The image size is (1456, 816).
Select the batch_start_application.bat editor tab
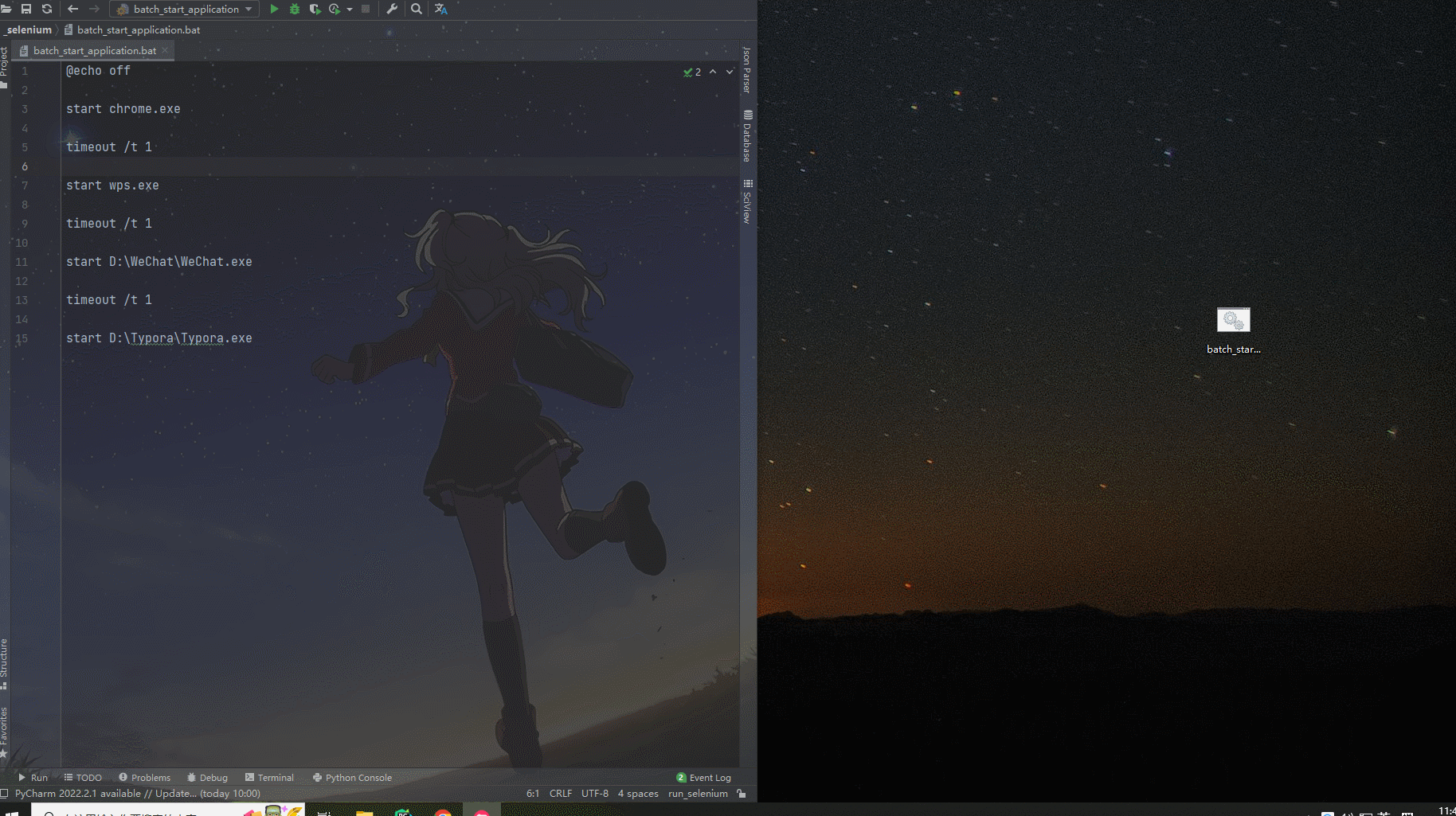pos(94,50)
